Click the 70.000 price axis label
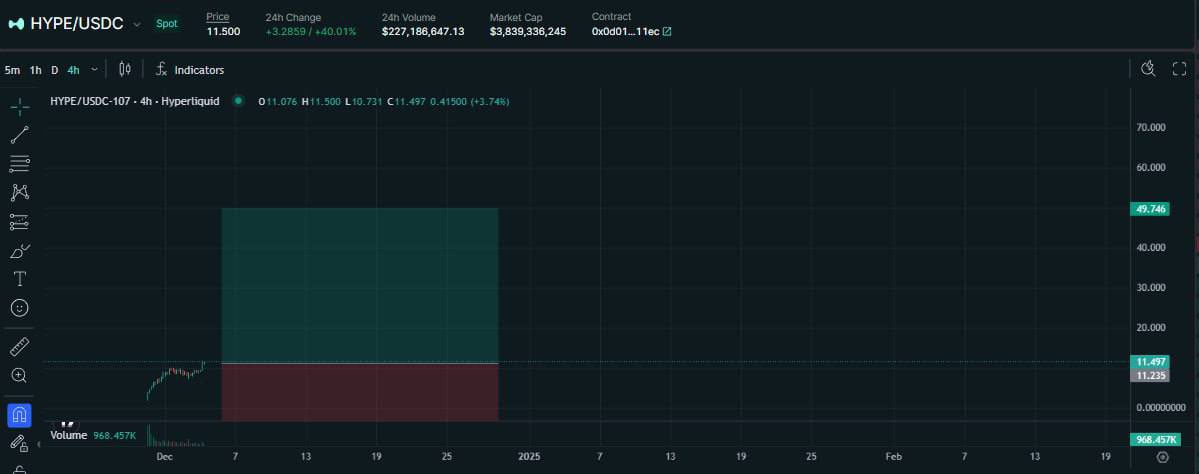 pyautogui.click(x=1151, y=128)
